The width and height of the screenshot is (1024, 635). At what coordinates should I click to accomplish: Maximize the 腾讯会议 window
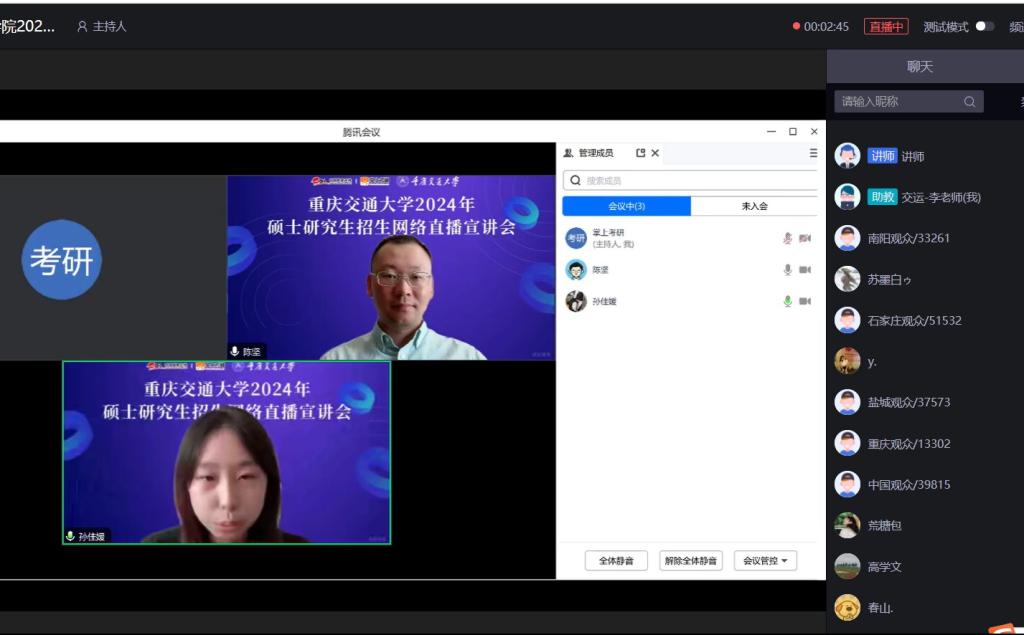pos(793,131)
